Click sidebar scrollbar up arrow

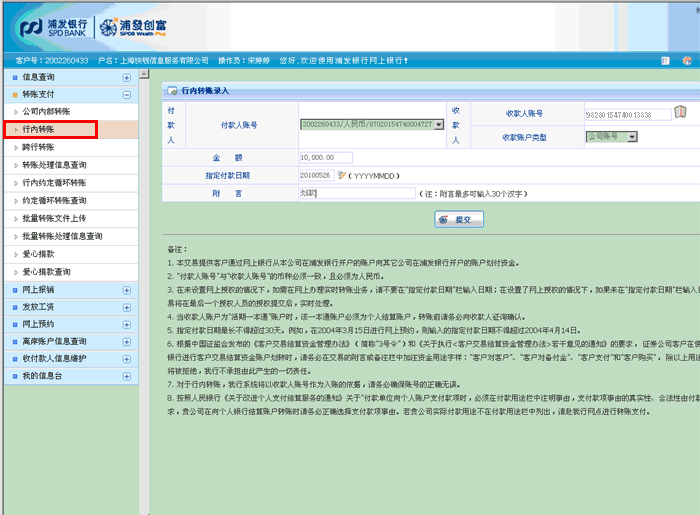[144, 74]
